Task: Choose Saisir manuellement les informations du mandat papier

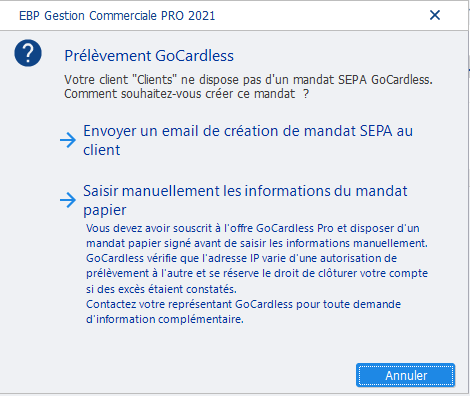Action: [245, 200]
